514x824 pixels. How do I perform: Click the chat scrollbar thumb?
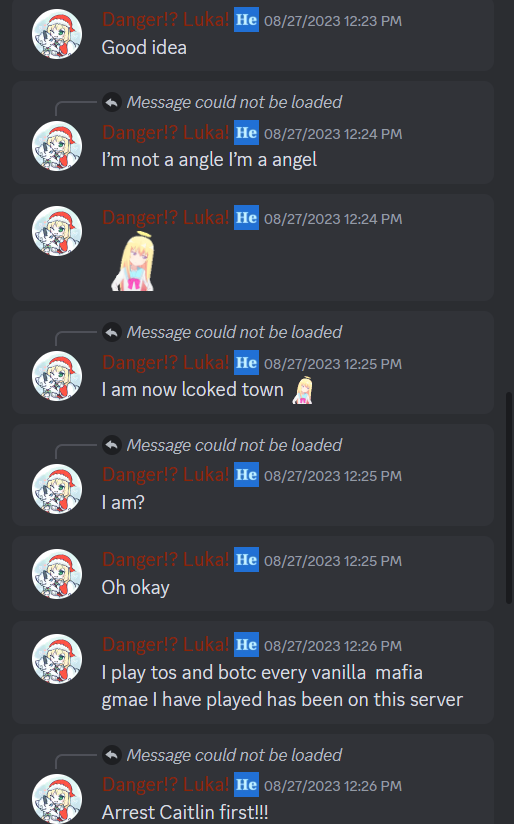[509, 497]
